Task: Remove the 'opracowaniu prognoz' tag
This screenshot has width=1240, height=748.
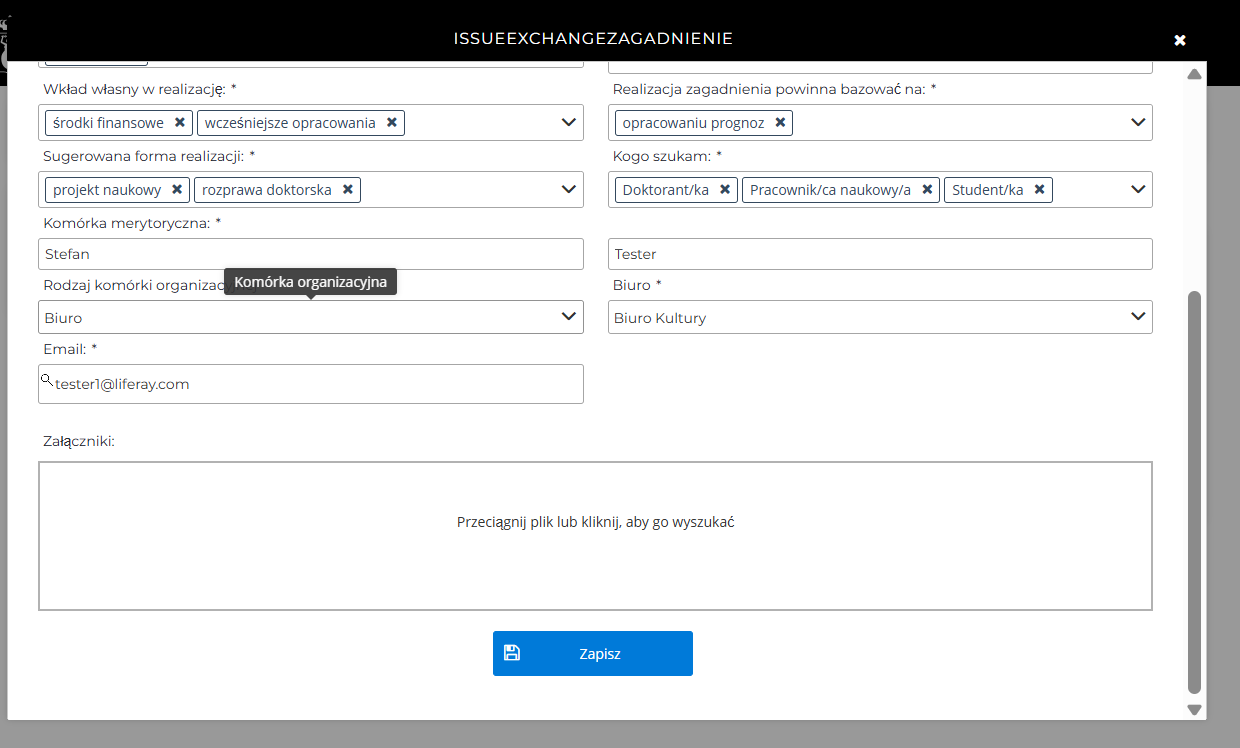Action: coord(780,123)
